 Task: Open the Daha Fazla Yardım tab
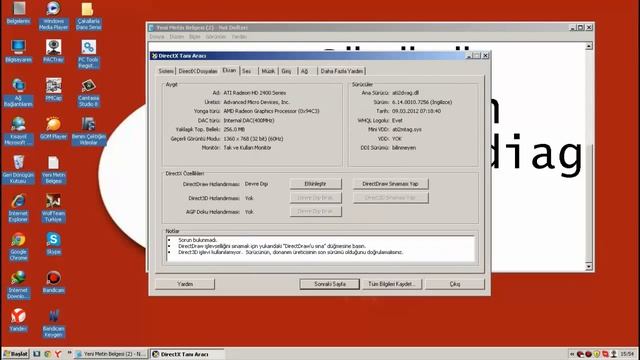pos(342,71)
